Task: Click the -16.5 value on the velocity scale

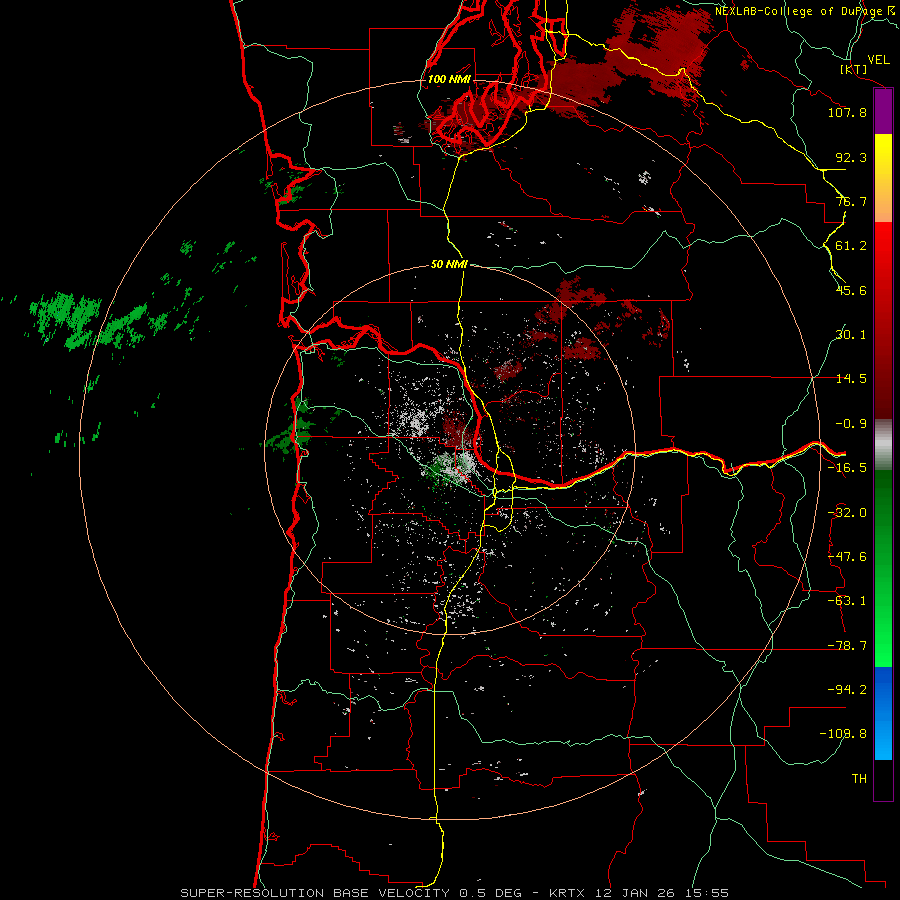Action: 847,468
